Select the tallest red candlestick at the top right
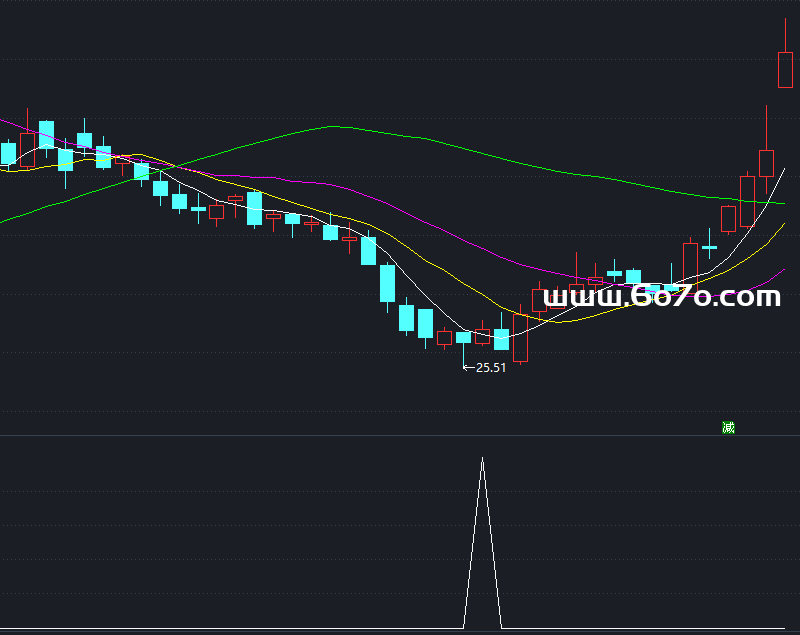Image resolution: width=800 pixels, height=635 pixels. click(785, 70)
